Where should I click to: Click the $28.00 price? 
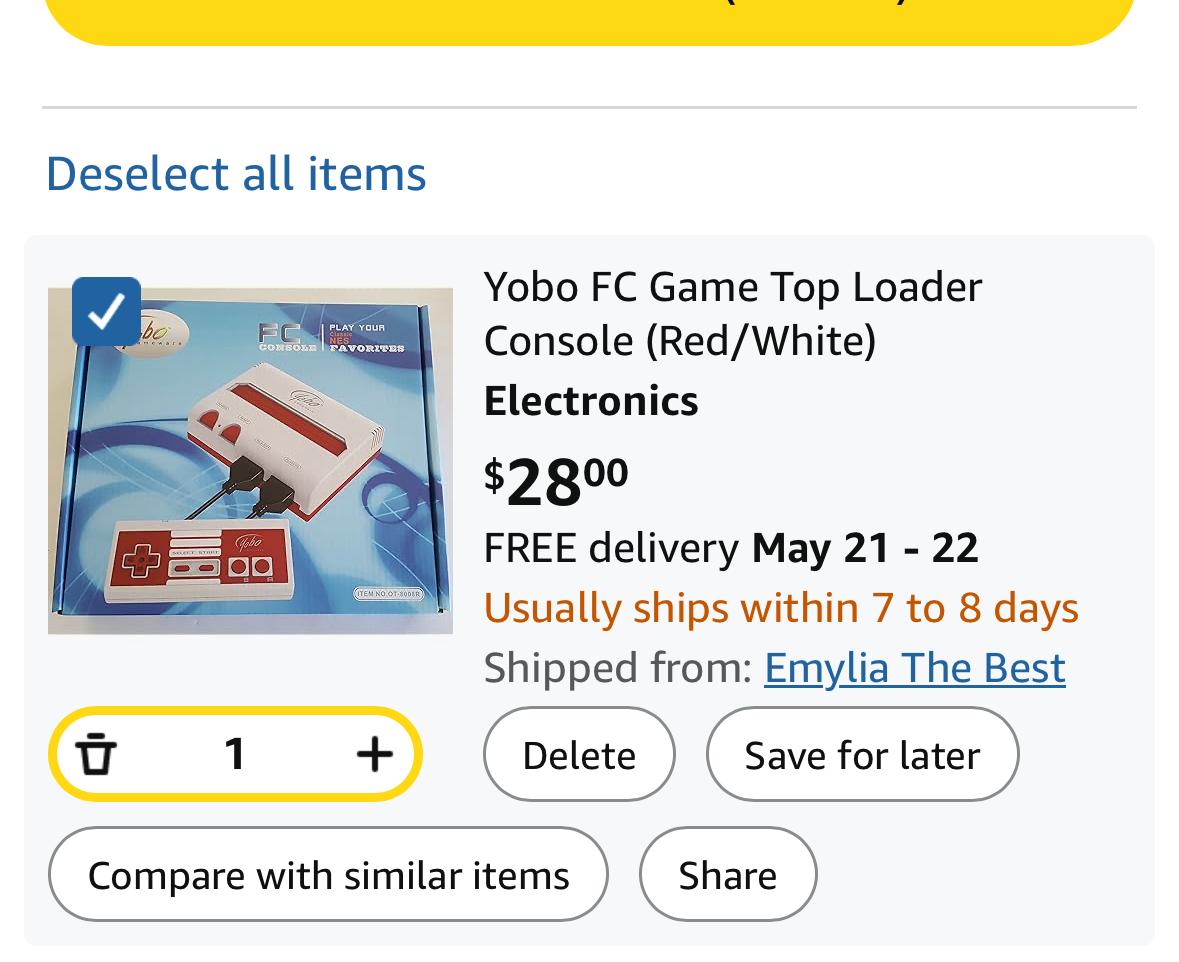coord(556,482)
